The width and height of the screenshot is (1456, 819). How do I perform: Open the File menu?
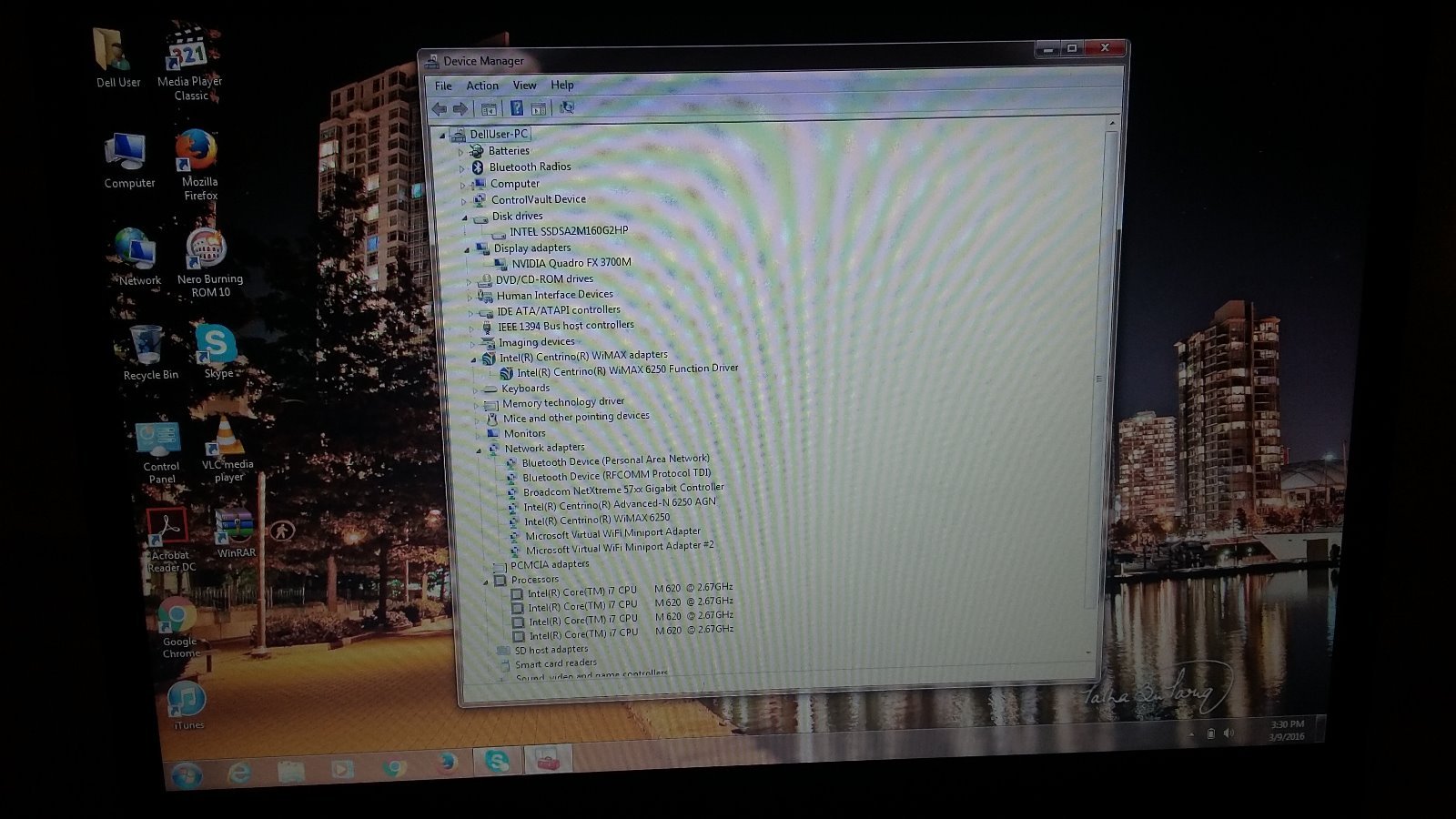point(443,86)
